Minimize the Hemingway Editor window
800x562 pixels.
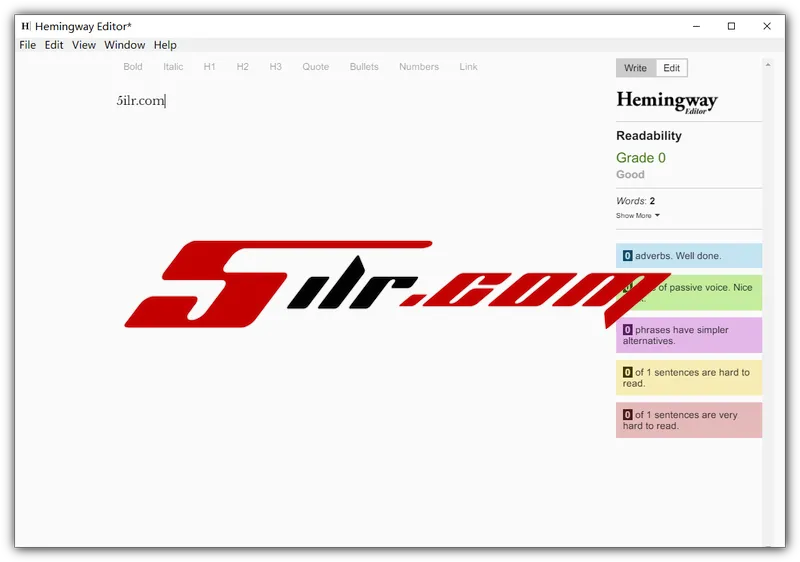pyautogui.click(x=696, y=26)
